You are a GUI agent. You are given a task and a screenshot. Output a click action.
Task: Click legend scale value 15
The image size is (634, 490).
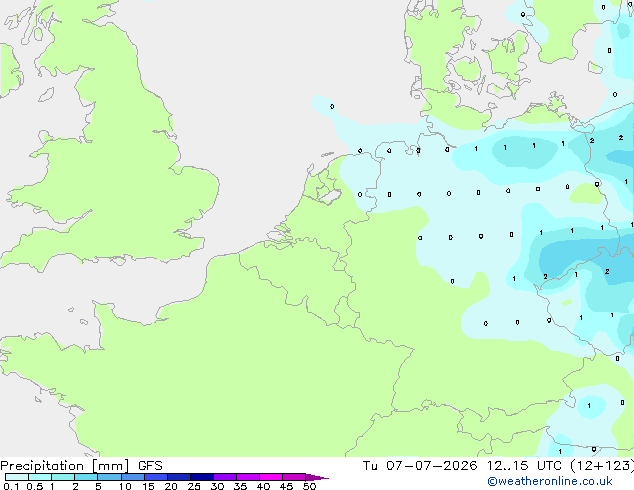(x=148, y=486)
